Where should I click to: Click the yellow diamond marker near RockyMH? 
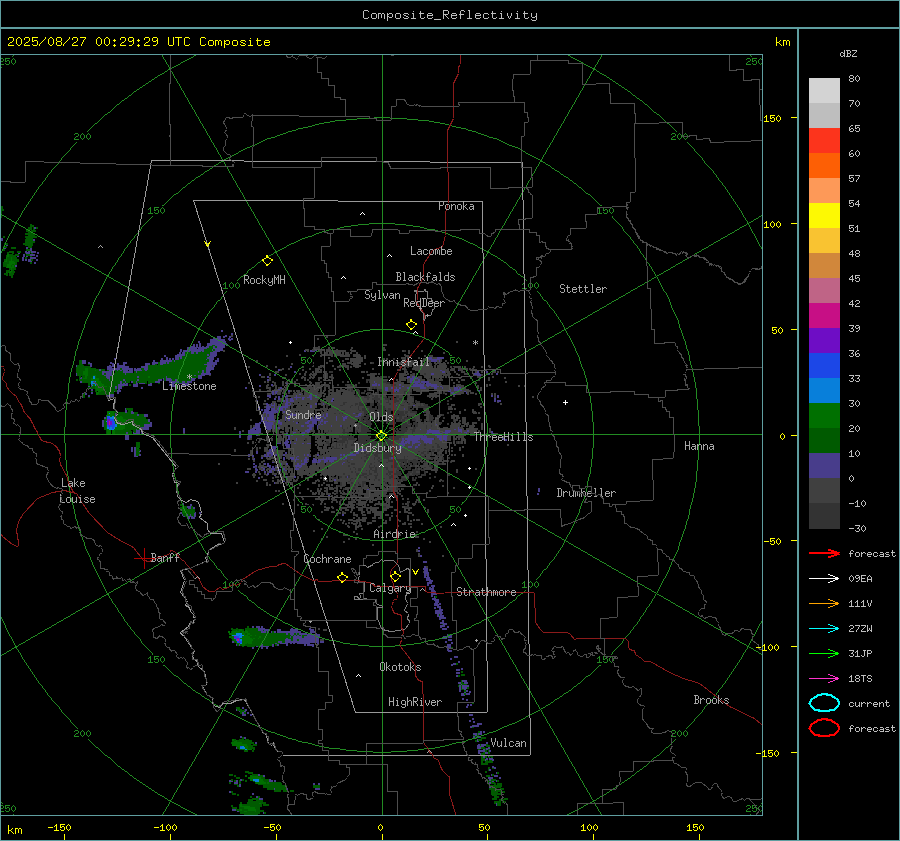[267, 261]
